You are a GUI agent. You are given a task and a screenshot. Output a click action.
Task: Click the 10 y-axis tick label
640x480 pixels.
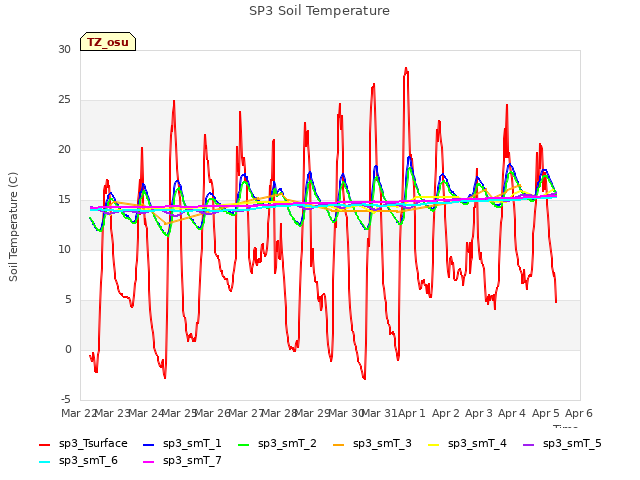pyautogui.click(x=64, y=249)
